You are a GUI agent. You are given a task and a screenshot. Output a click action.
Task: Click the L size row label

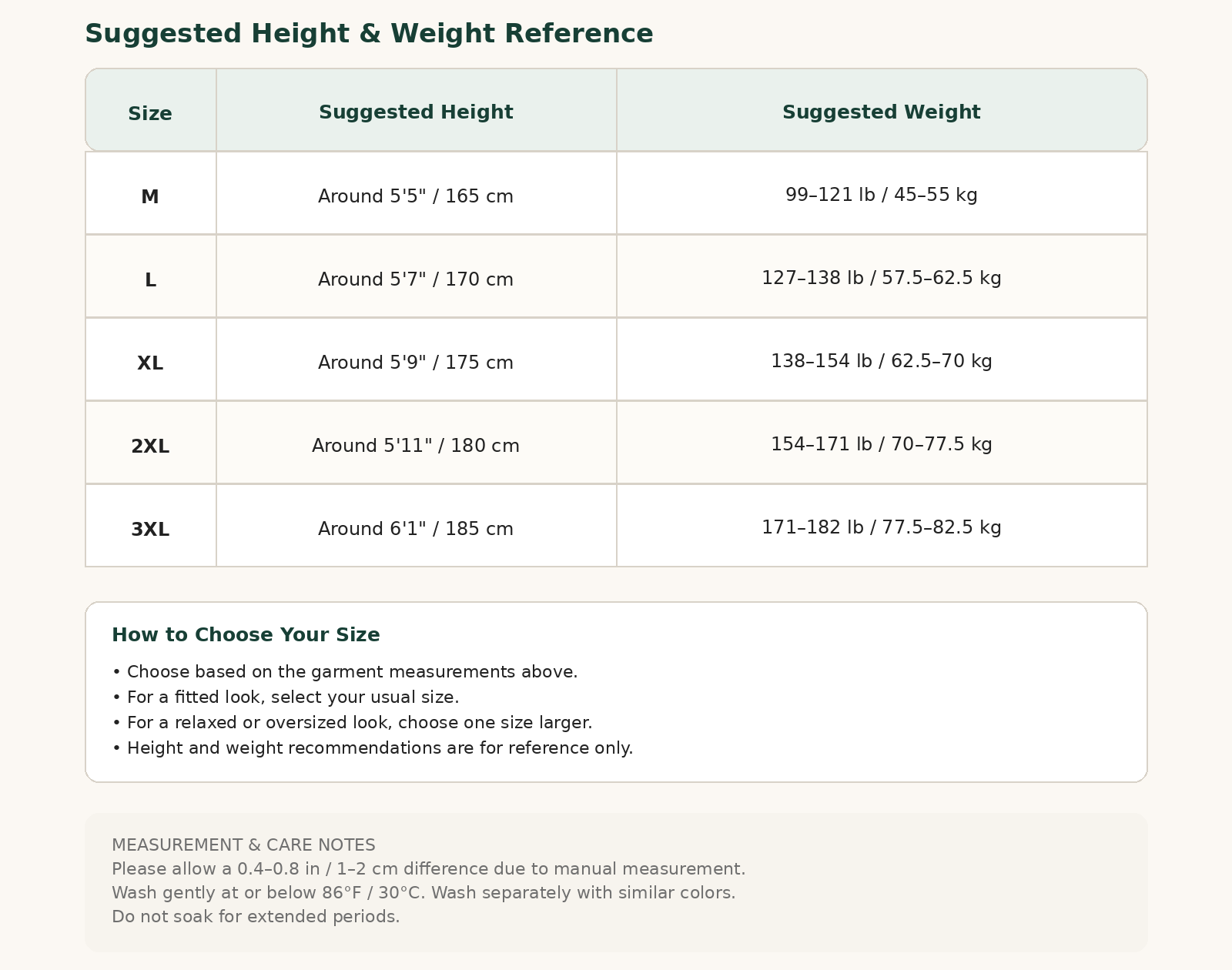[x=150, y=280]
